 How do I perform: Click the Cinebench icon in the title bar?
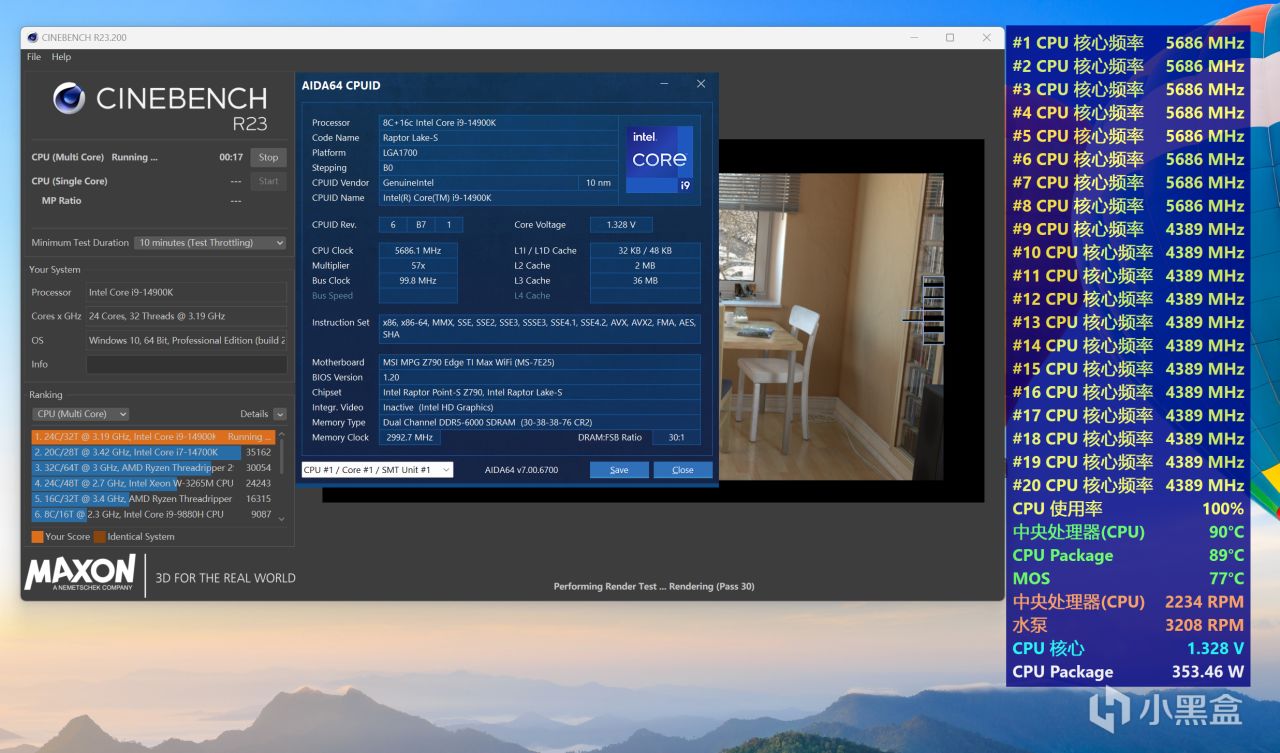(32, 38)
